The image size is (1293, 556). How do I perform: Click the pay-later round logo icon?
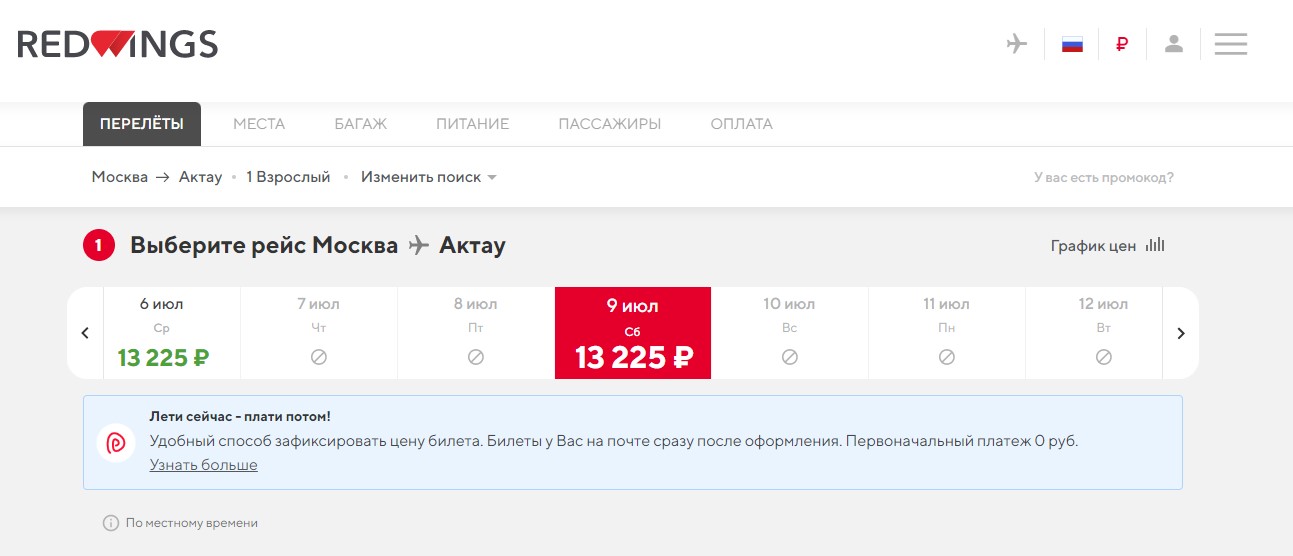(x=116, y=442)
